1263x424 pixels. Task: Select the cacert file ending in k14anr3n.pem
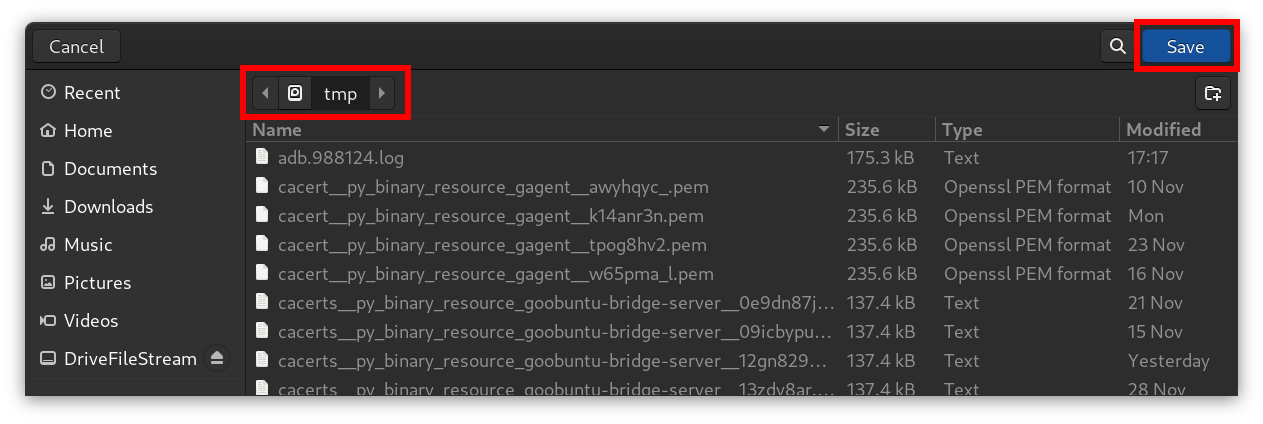tap(490, 216)
